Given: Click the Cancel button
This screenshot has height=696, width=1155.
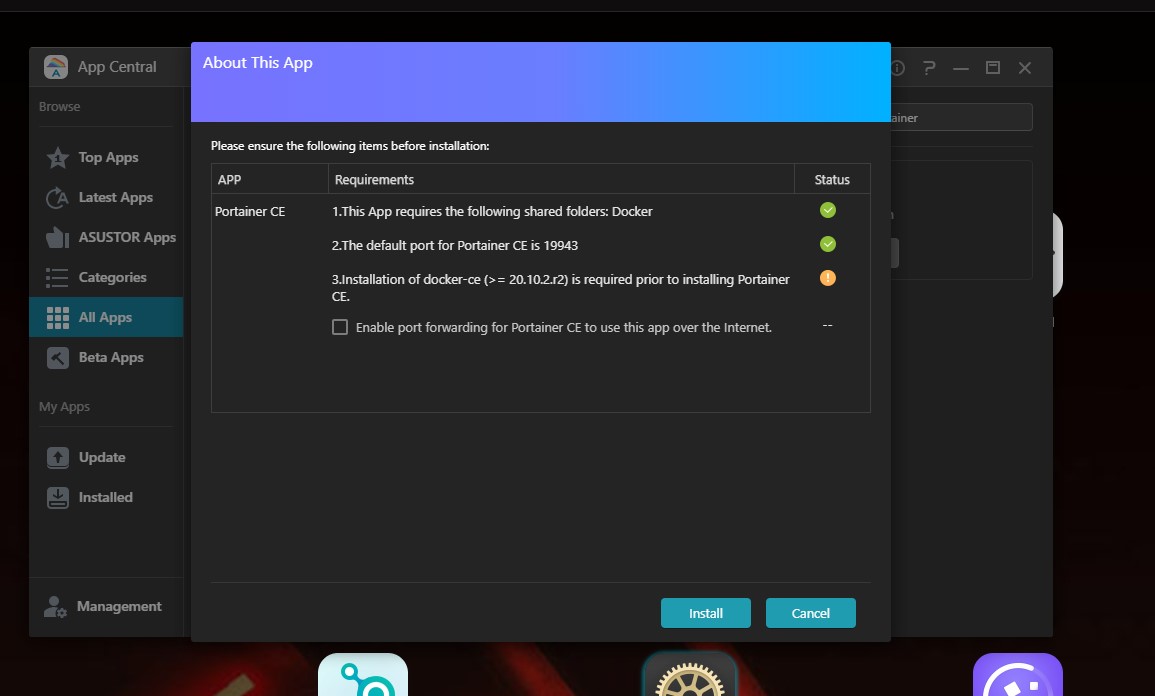Looking at the screenshot, I should tap(810, 614).
